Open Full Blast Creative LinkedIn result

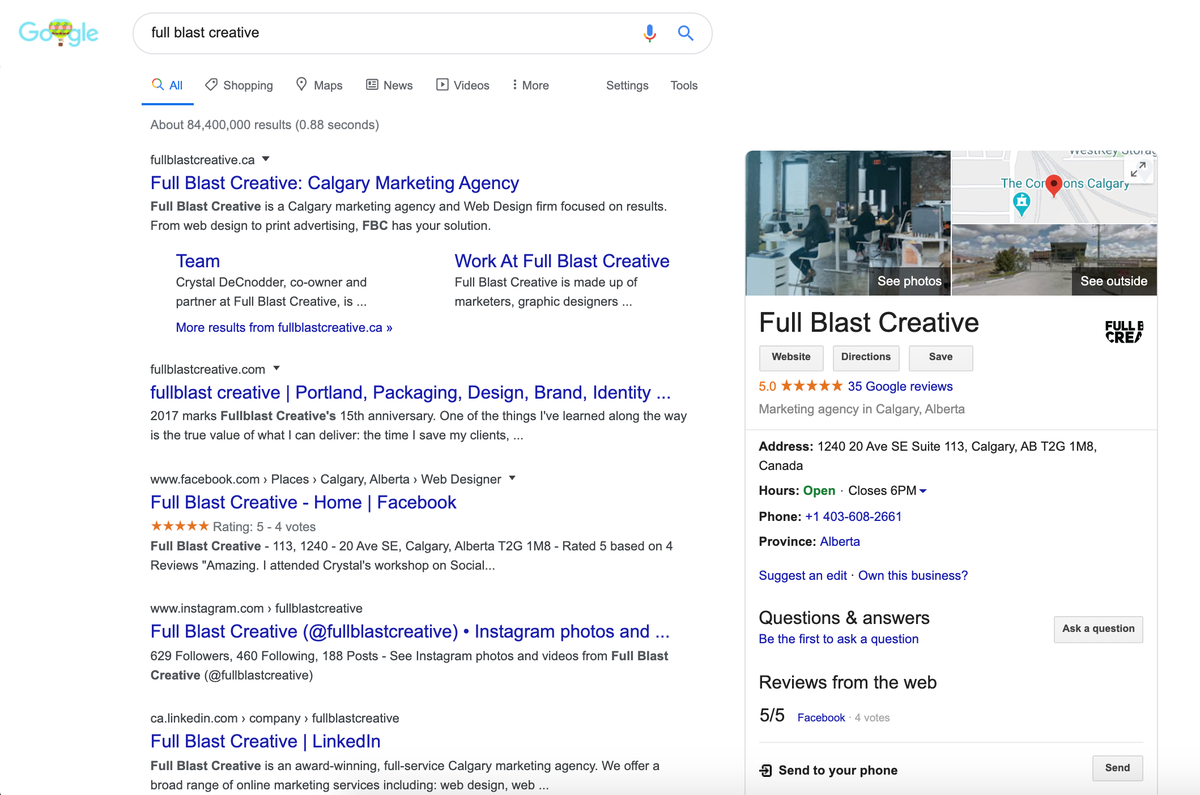tap(265, 742)
